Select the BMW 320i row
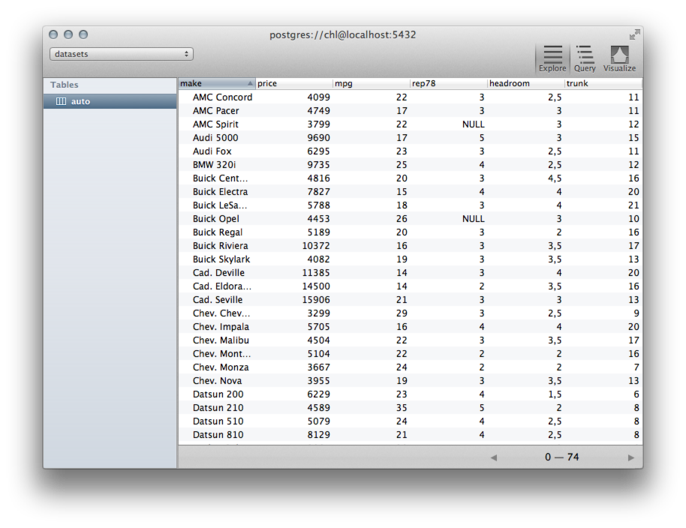The width and height of the screenshot is (686, 528). pyautogui.click(x=216, y=165)
